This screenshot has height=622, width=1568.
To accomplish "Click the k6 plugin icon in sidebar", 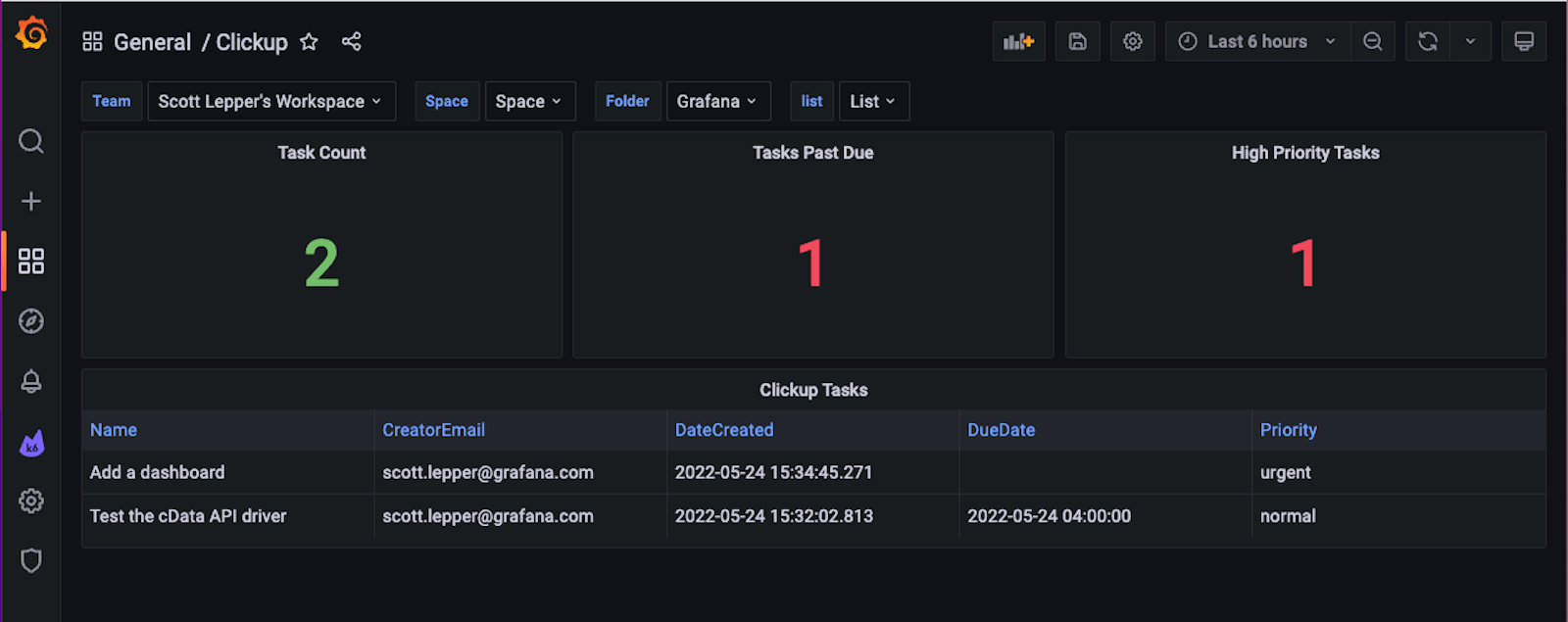I will [31, 444].
